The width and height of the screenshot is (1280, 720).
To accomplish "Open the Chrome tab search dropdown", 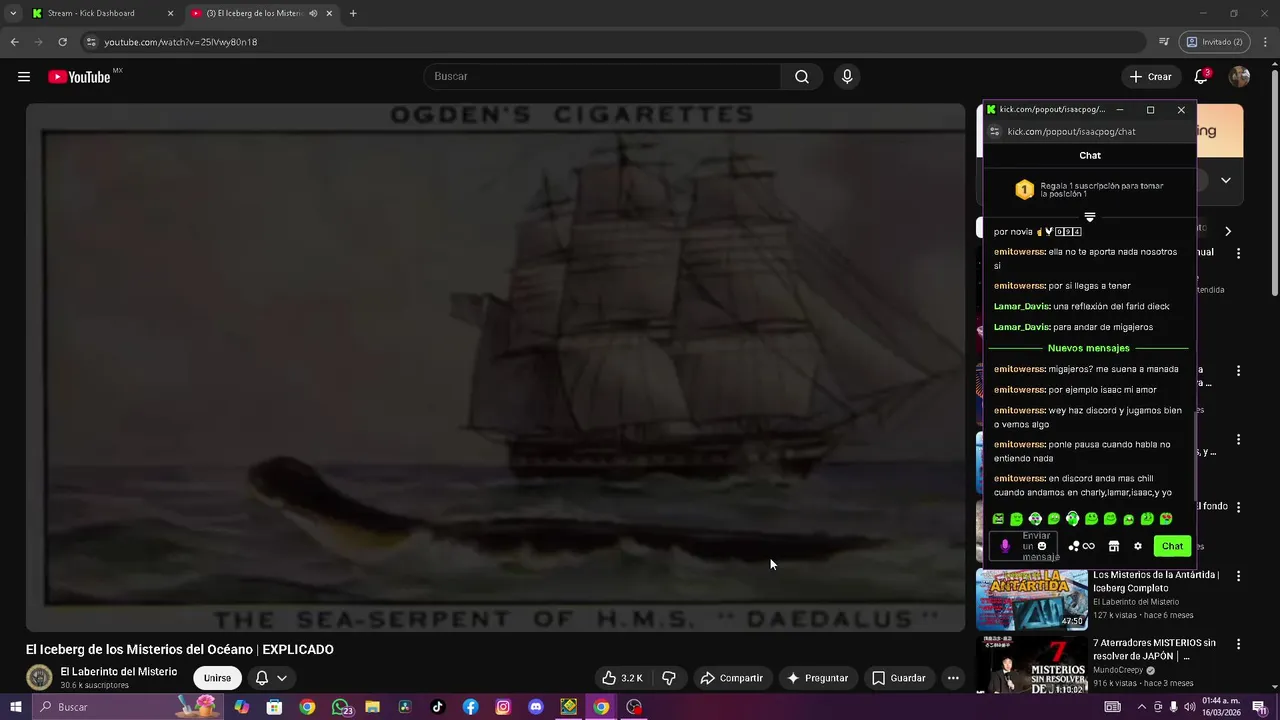I will point(13,13).
